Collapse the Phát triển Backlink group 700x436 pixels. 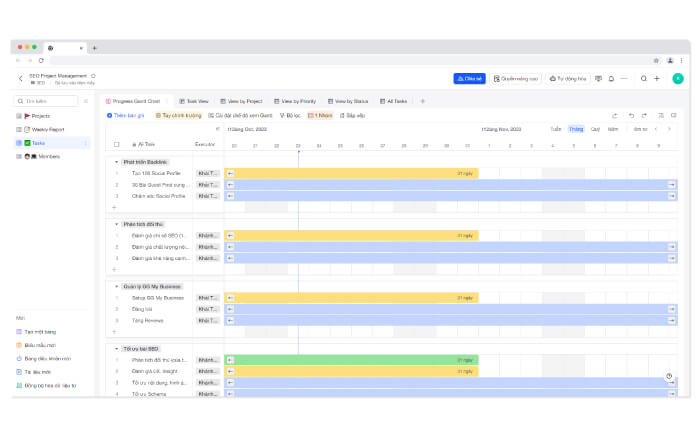[x=116, y=161]
